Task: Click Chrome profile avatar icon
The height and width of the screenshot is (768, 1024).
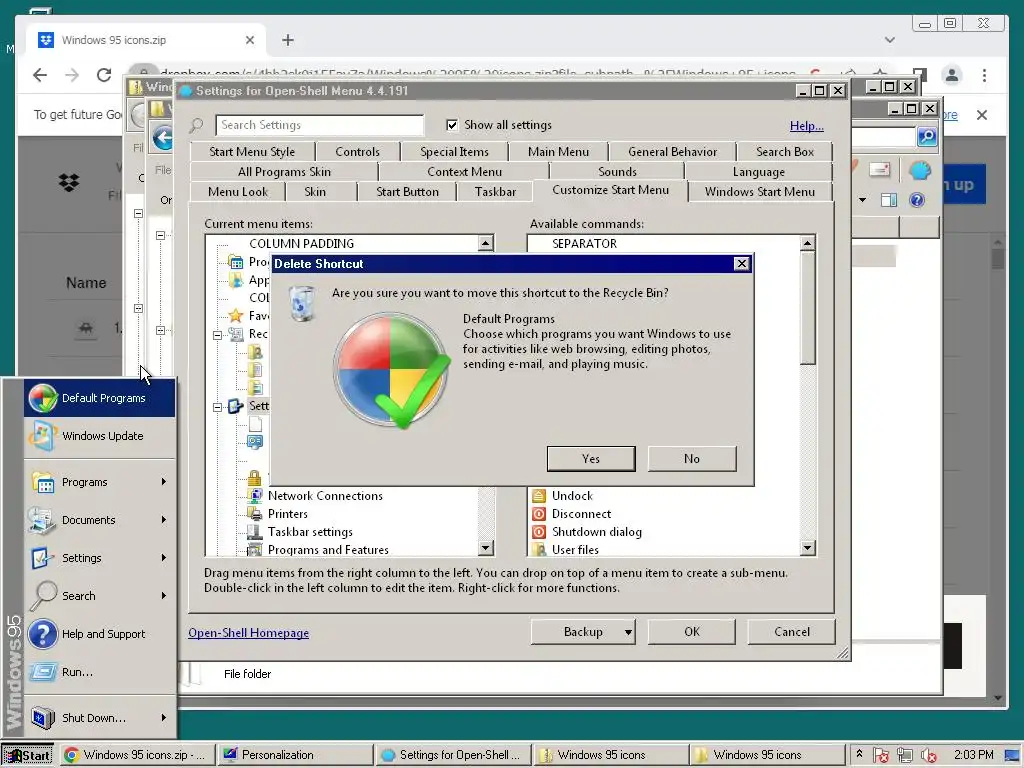Action: point(952,75)
